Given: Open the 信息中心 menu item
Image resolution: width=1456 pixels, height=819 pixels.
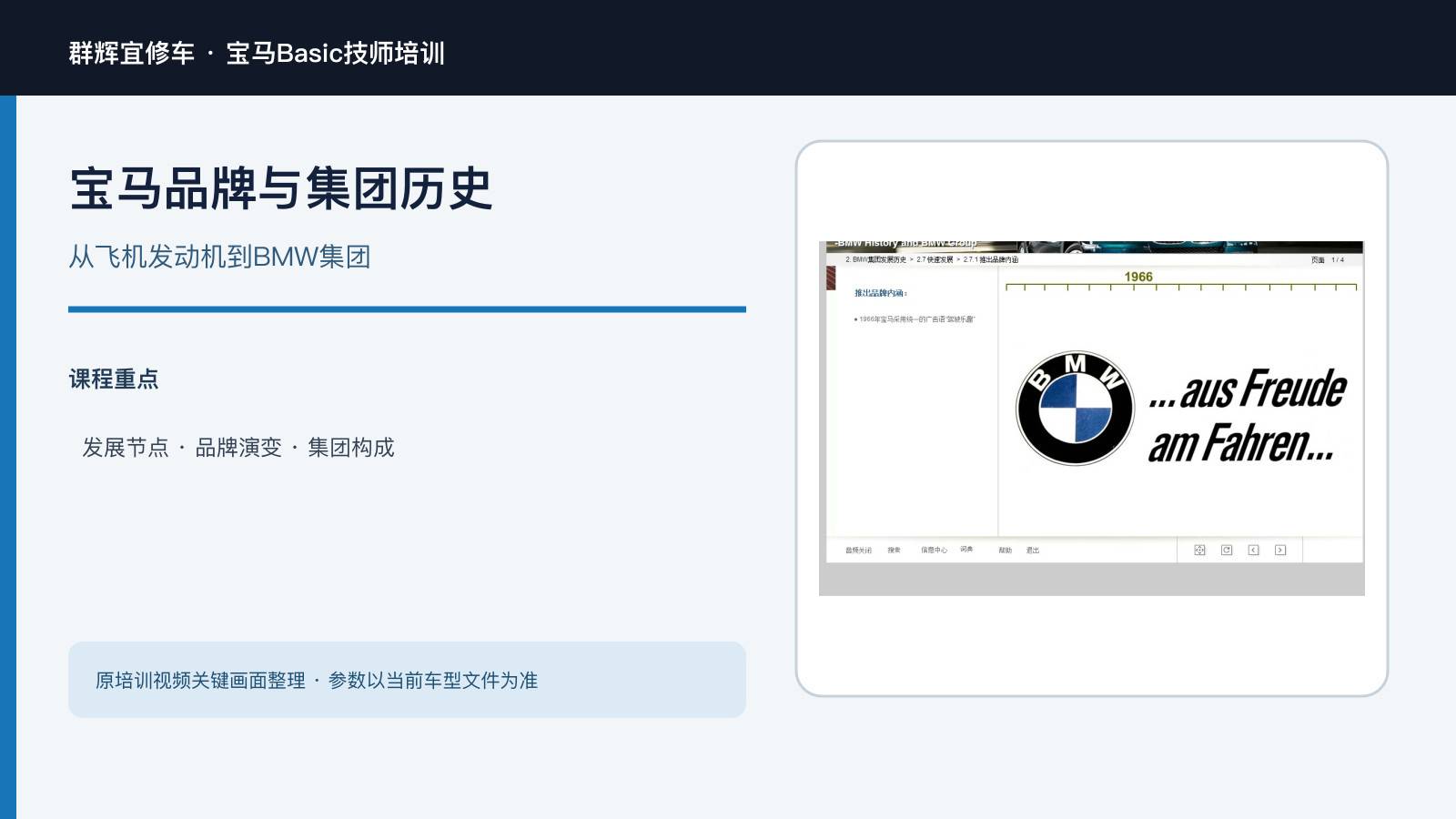Looking at the screenshot, I should [934, 550].
